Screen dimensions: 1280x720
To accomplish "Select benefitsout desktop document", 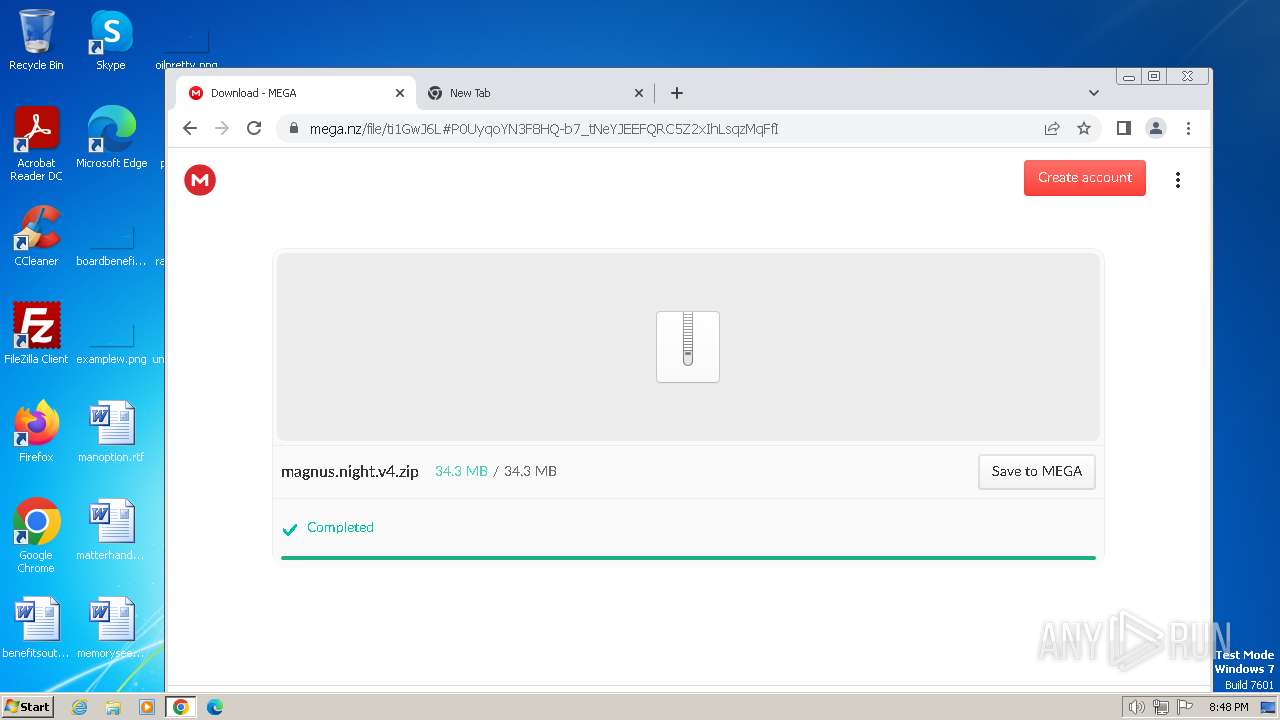I will pyautogui.click(x=36, y=628).
